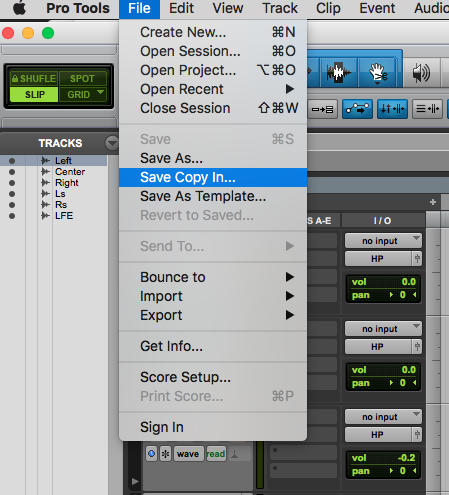The width and height of the screenshot is (449, 495).
Task: Open the Apple menu
Action: (19, 8)
